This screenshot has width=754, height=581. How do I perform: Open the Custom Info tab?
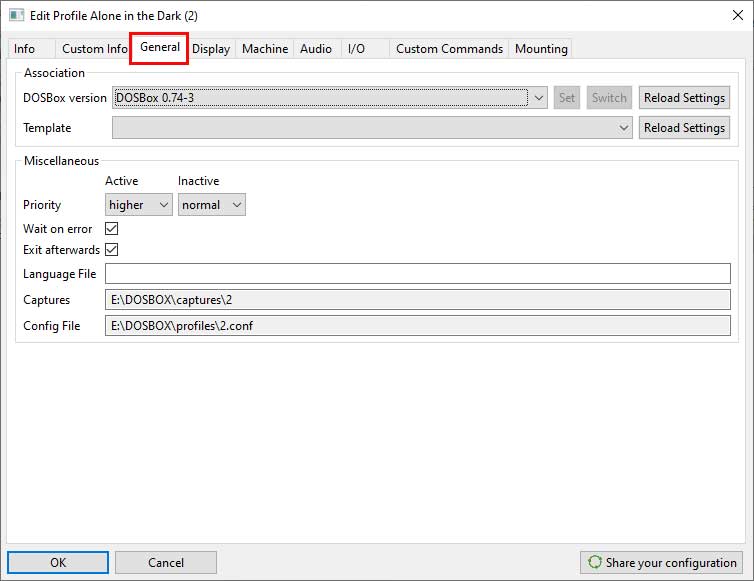click(94, 49)
